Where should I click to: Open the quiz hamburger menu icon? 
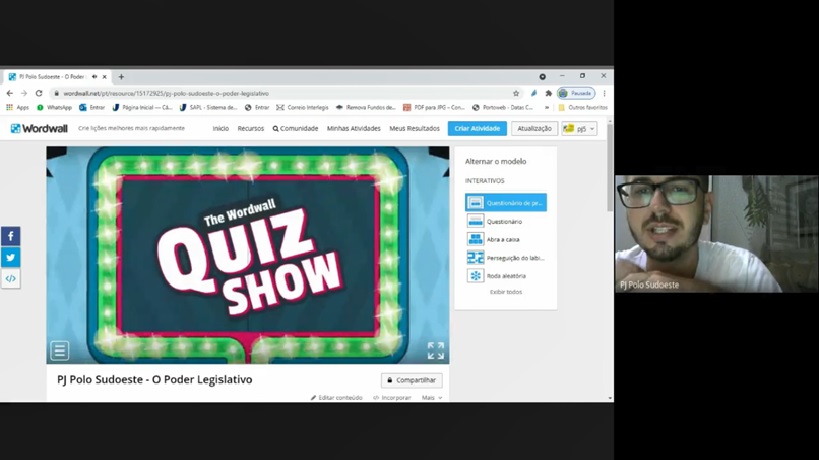(60, 350)
